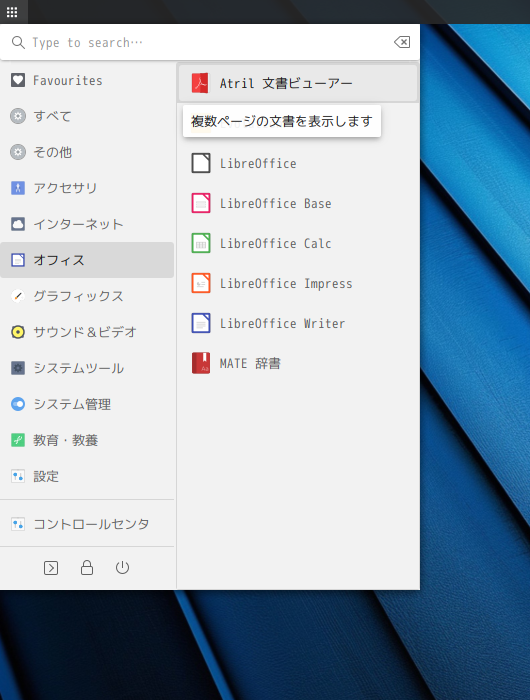
Task: Launch LibreOffice Impress
Action: [x=298, y=283]
